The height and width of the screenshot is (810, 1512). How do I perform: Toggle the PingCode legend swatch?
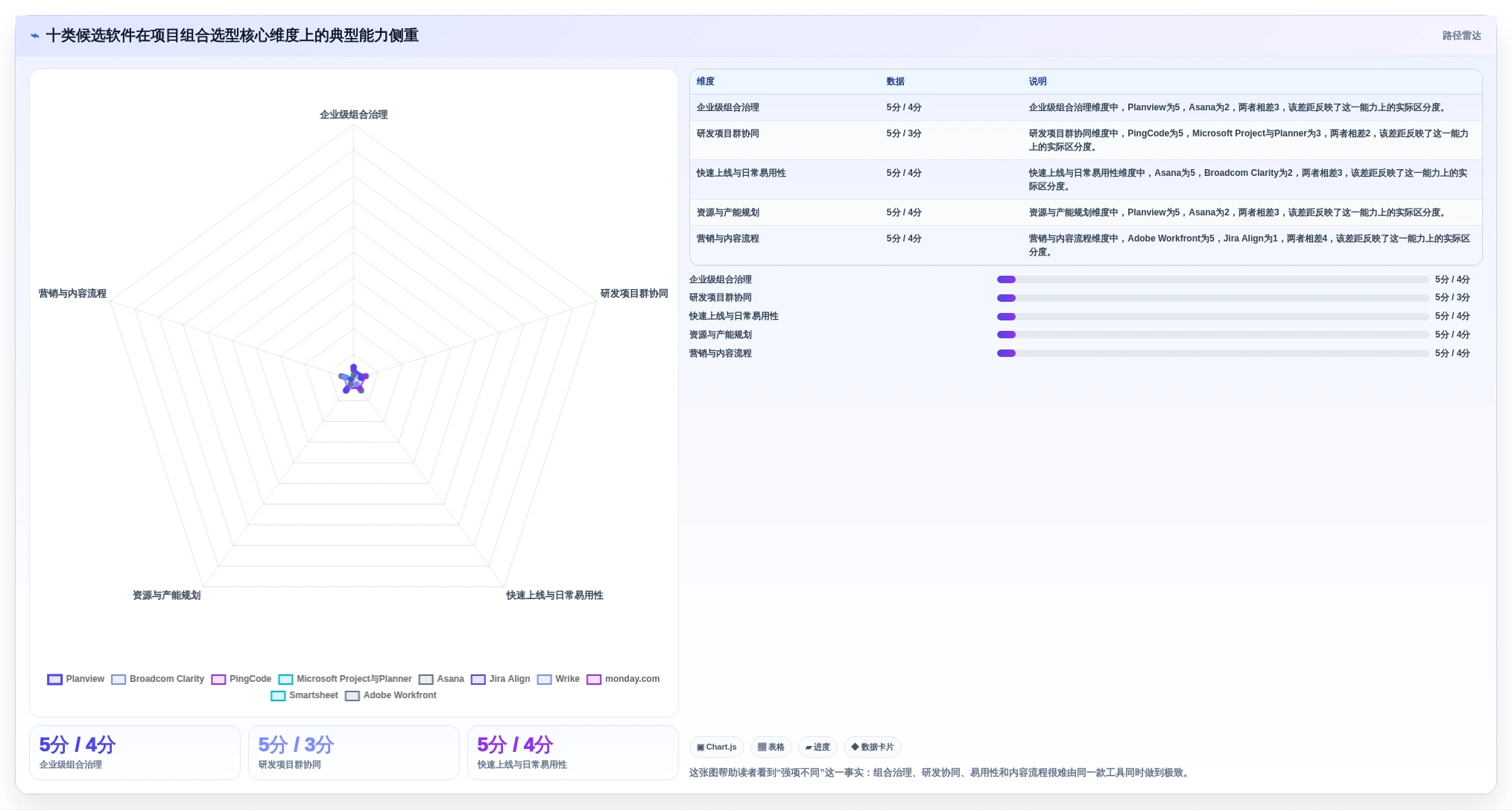[218, 680]
